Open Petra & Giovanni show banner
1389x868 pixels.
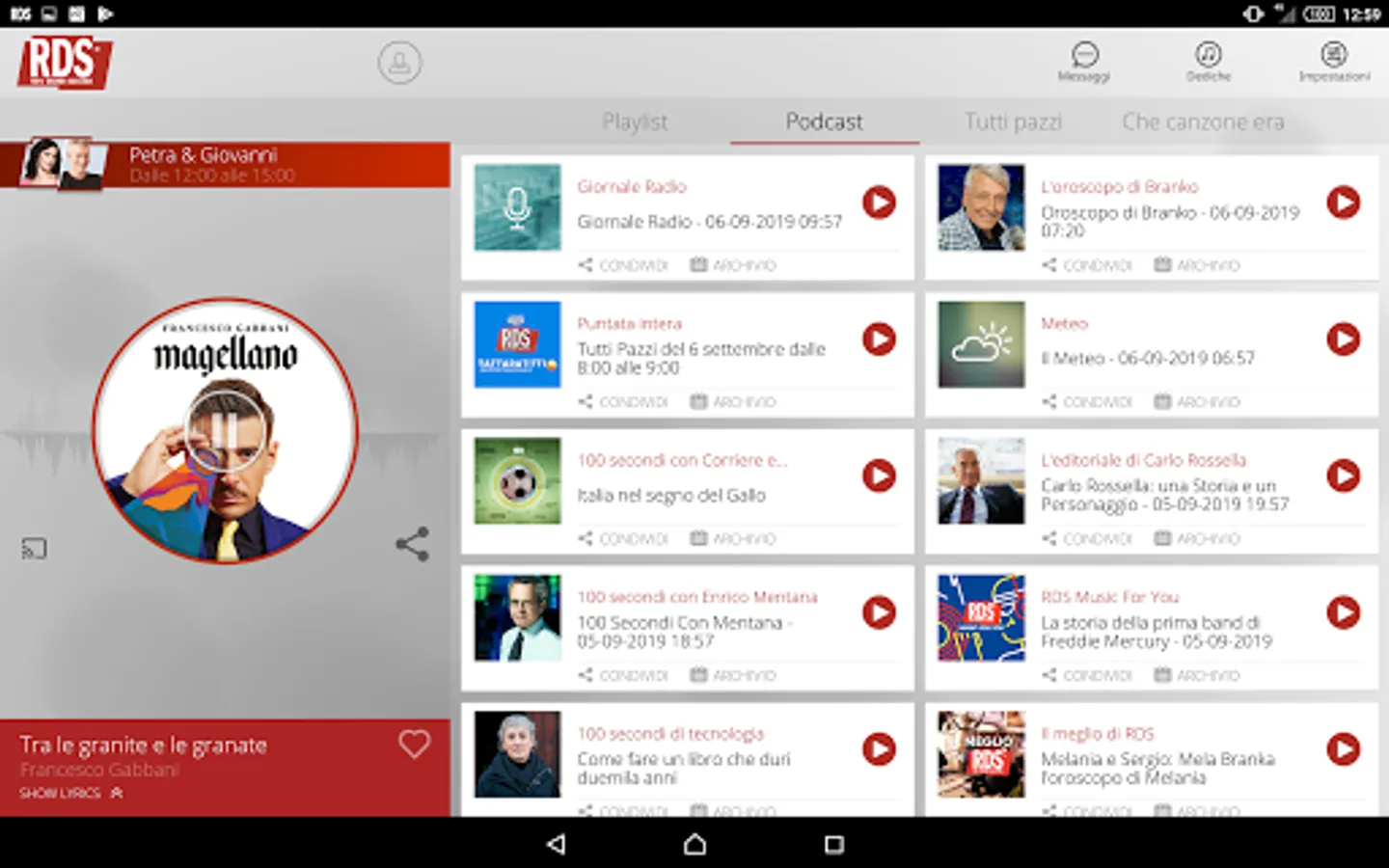coord(225,164)
